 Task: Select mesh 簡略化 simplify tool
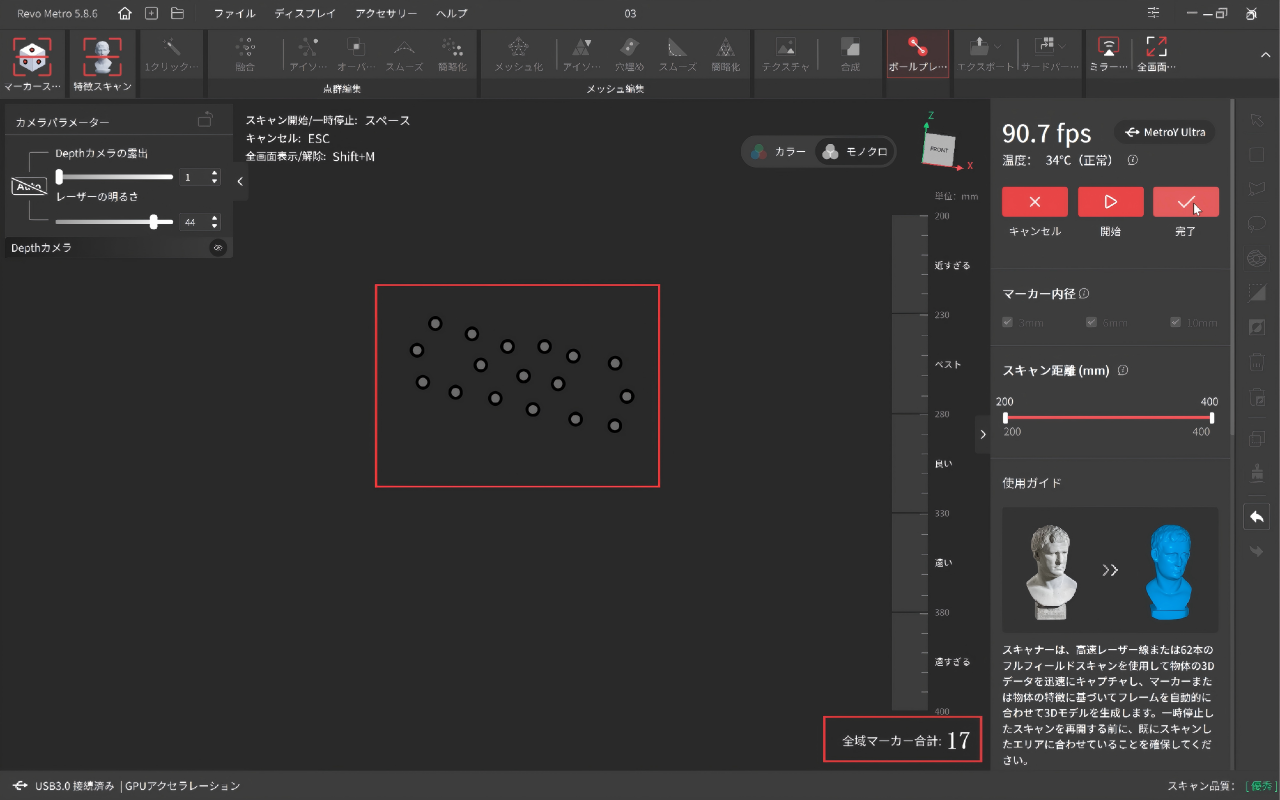click(x=726, y=55)
